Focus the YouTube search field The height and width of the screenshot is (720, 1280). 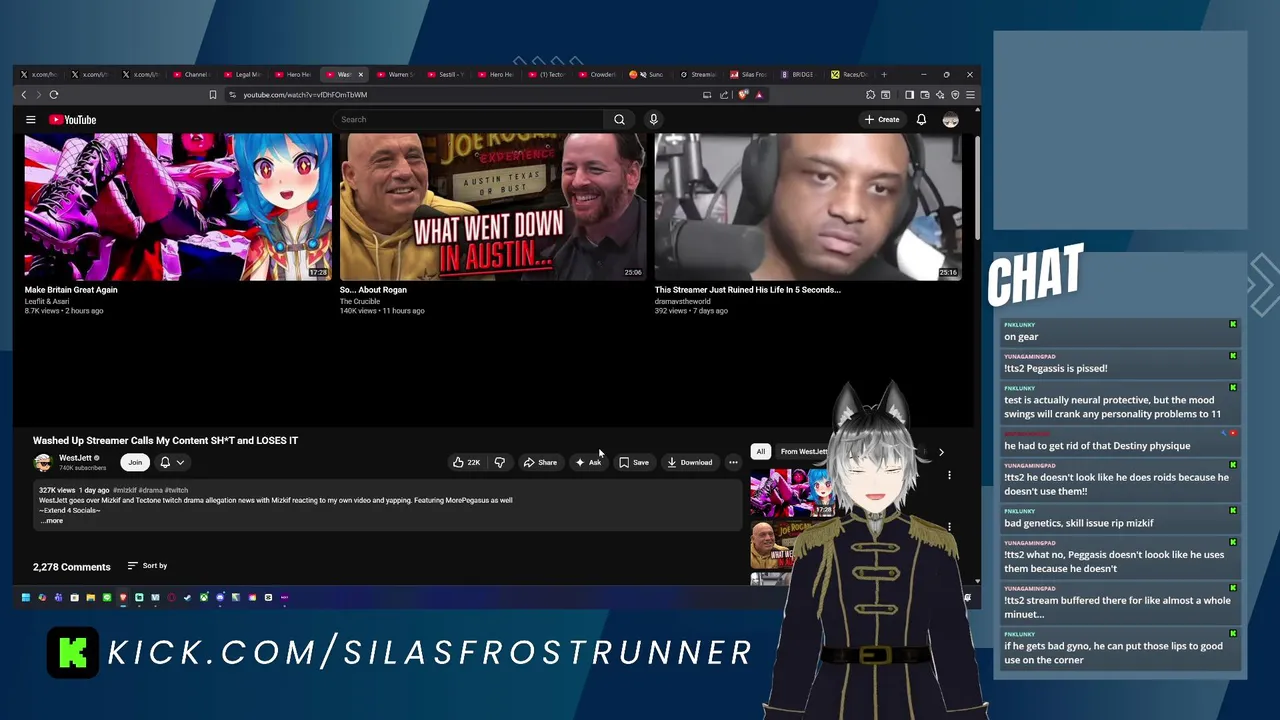click(x=470, y=119)
